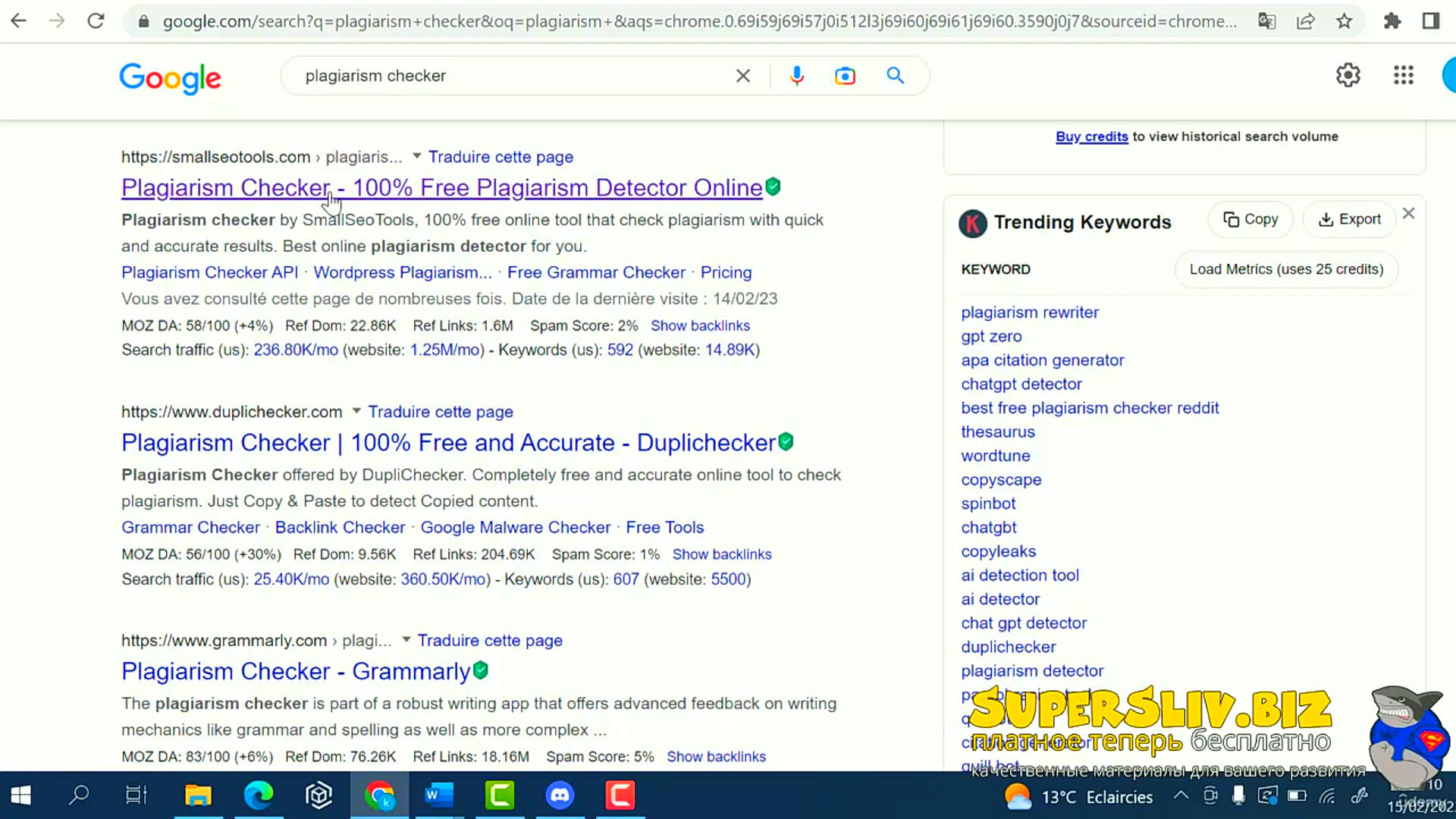Show backlinks for SmallSeoTools result

[700, 325]
